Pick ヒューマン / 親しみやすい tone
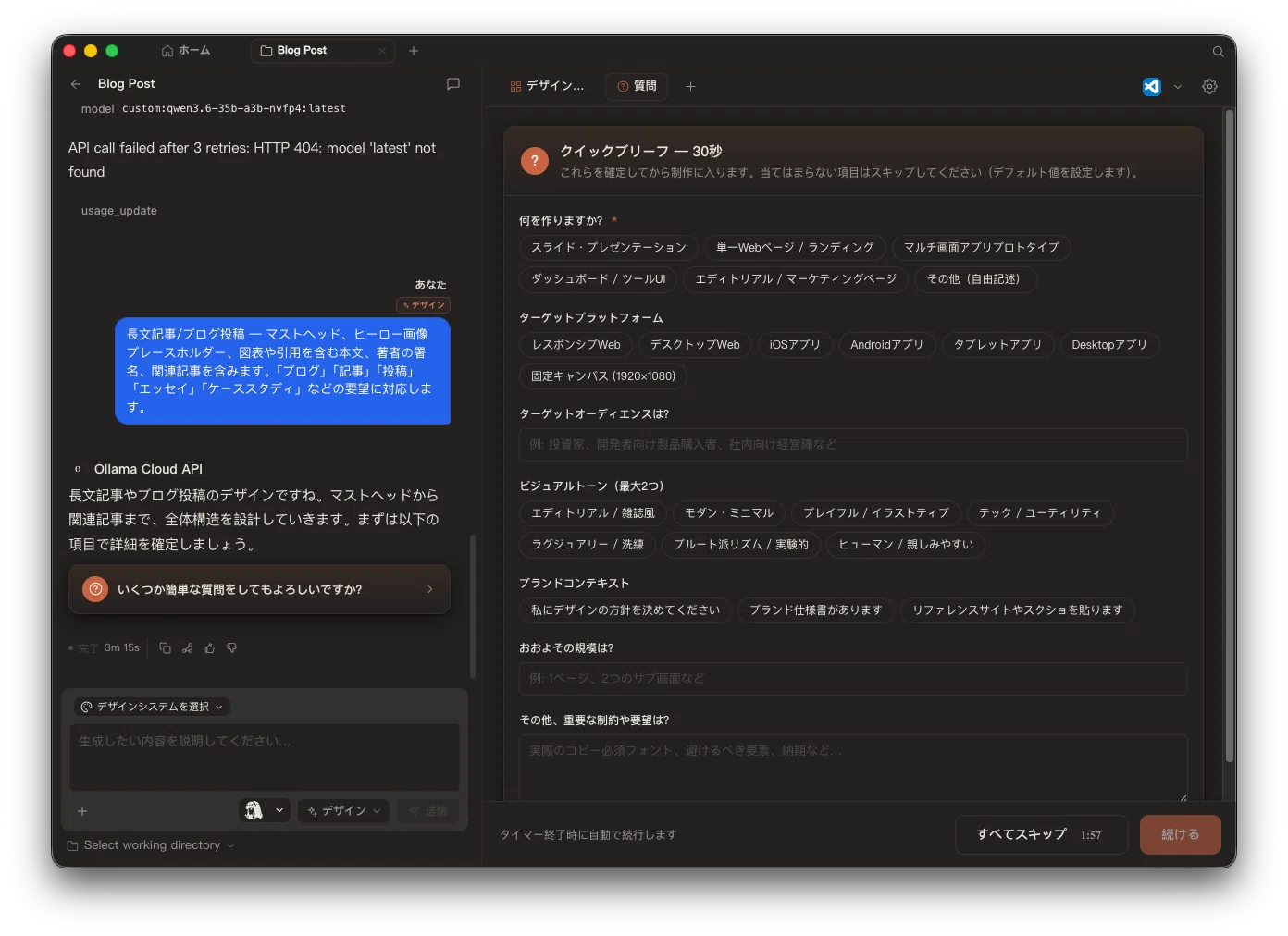 [906, 545]
